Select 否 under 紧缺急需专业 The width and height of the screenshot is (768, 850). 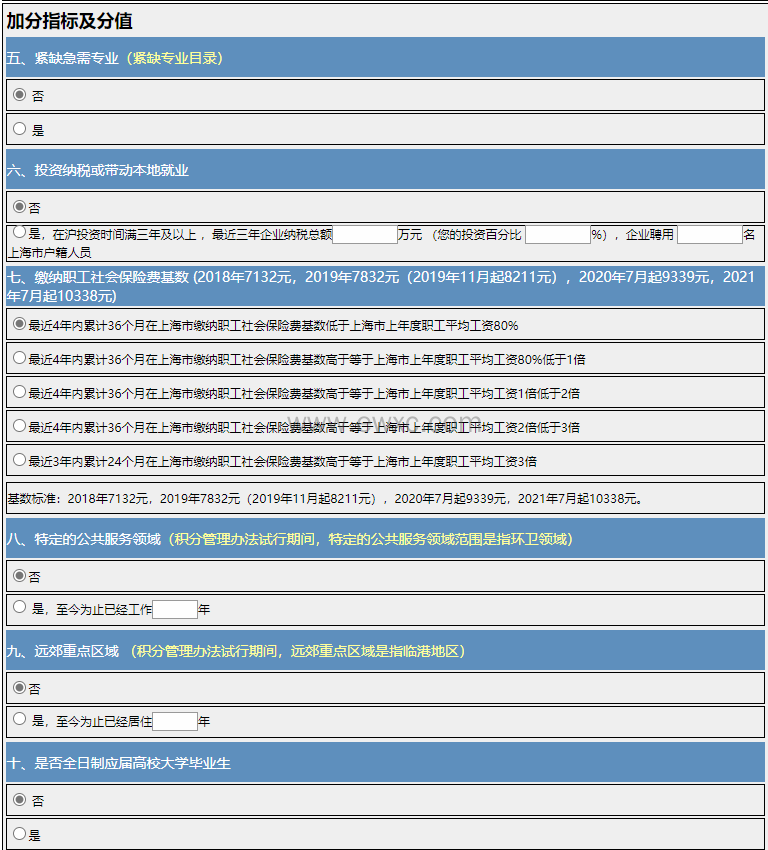click(20, 95)
